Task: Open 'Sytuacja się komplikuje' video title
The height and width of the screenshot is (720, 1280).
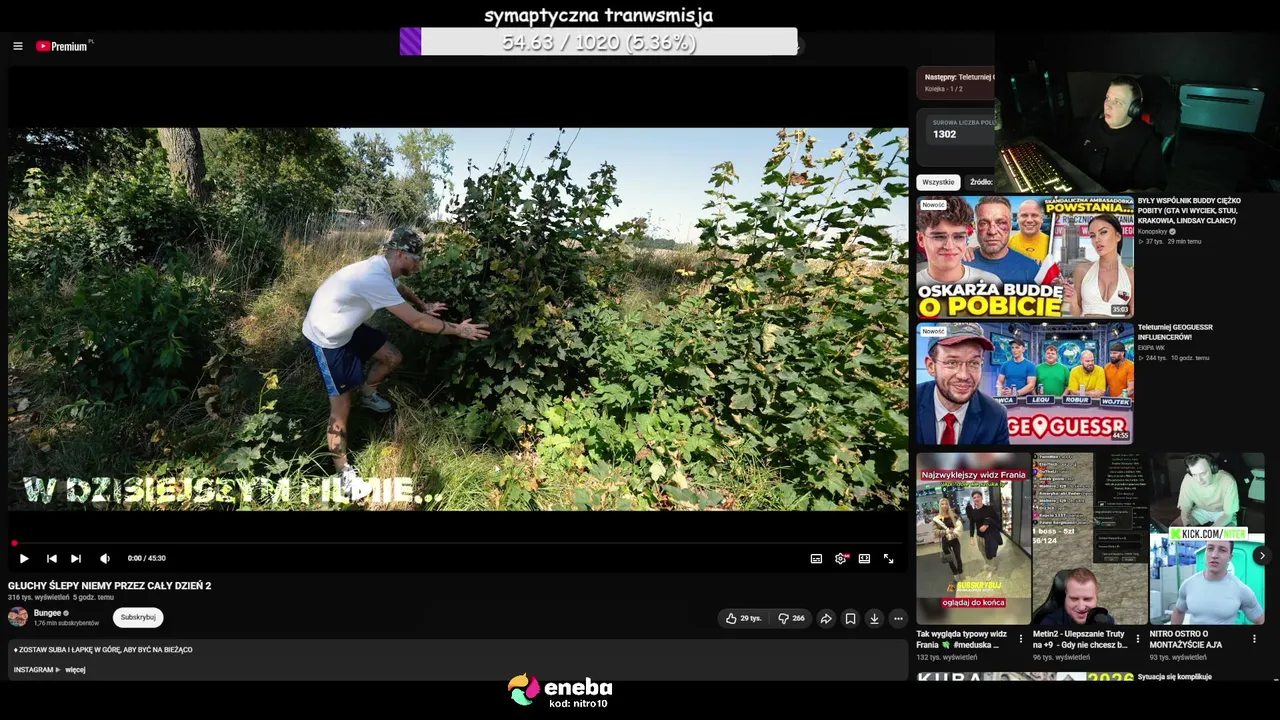Action: pos(1175,677)
